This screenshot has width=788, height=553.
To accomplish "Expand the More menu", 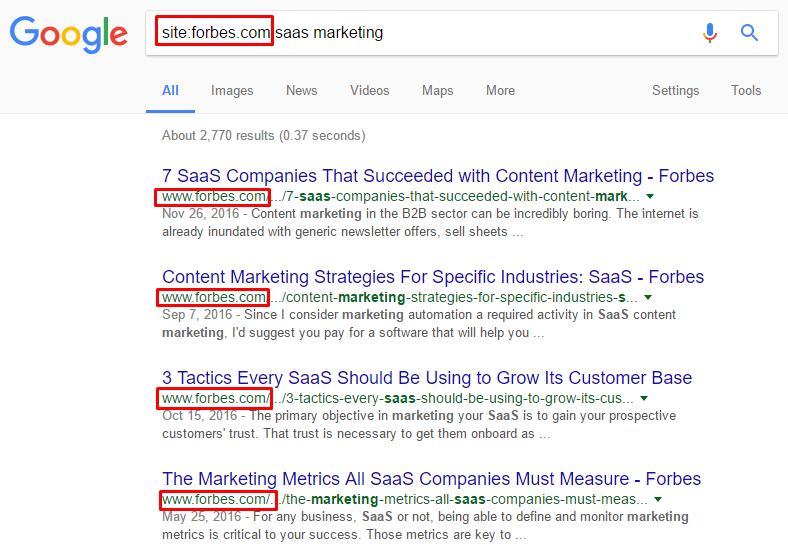I will click(501, 90).
